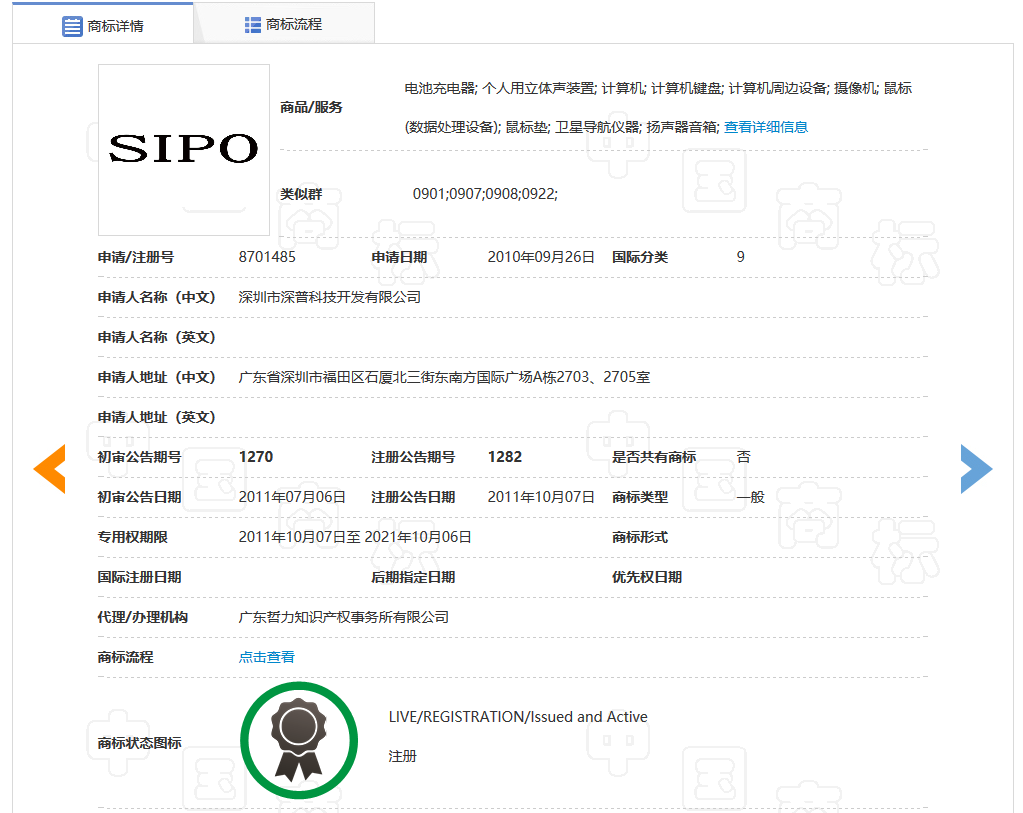
Task: Click the applicant address starting 广东省深圳市福田区
Action: click(444, 377)
